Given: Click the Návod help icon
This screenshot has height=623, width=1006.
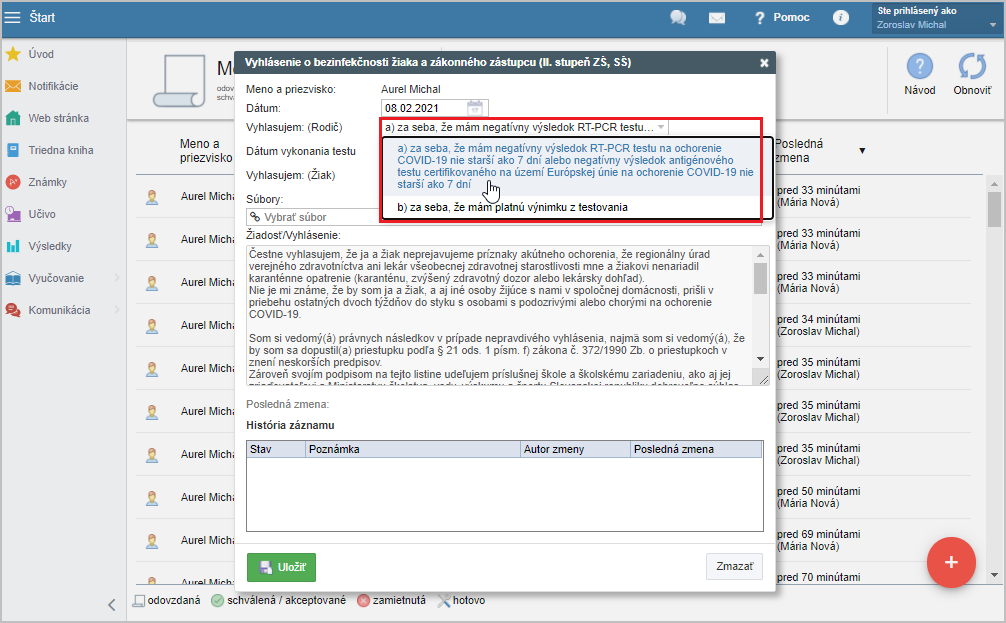Looking at the screenshot, I should [x=919, y=67].
